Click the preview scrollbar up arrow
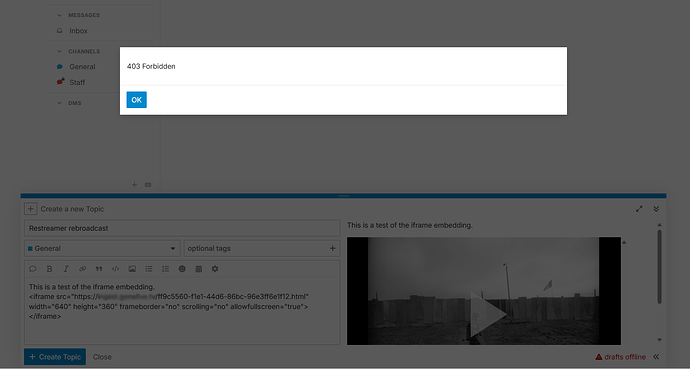 click(659, 225)
